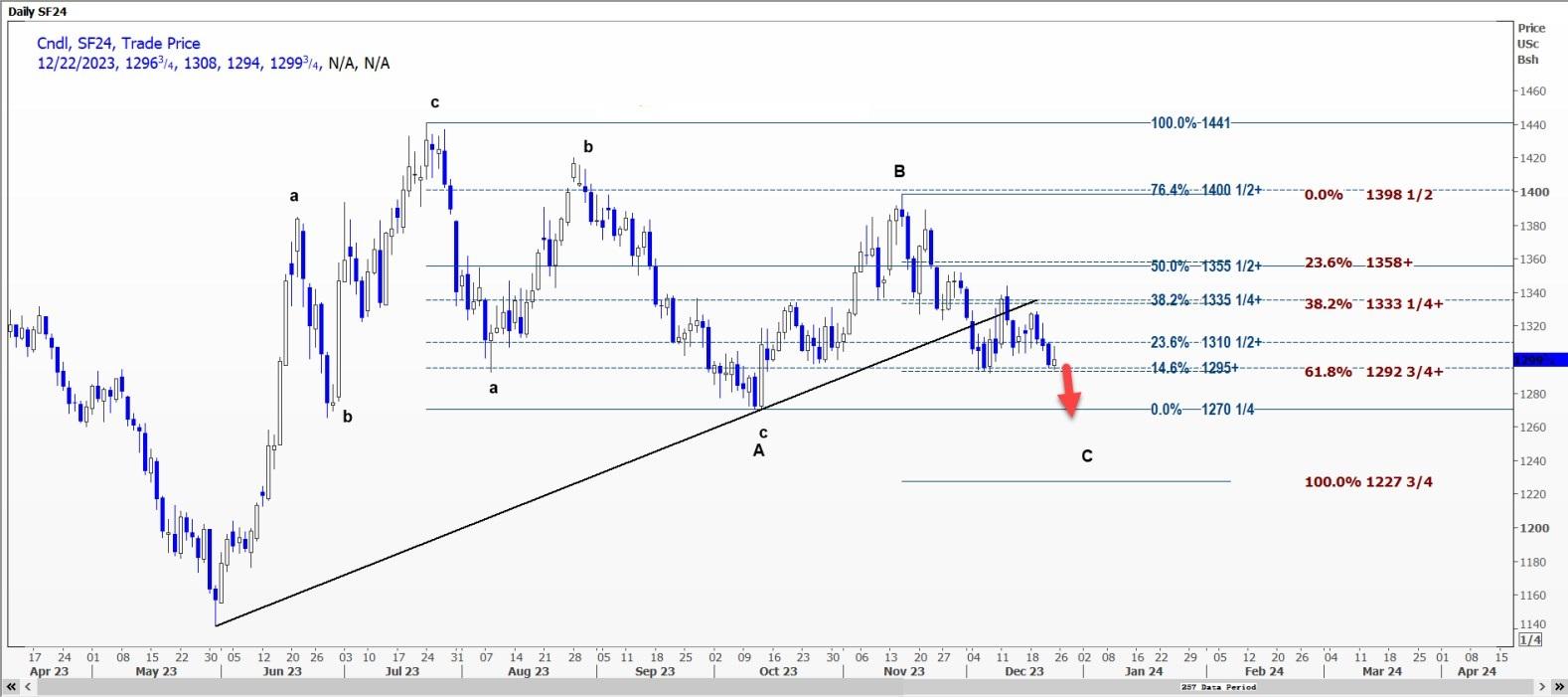Viewport: 1568px width, 697px height.
Task: Select the lowercase 'b' label near late August peak
Action: point(588,147)
